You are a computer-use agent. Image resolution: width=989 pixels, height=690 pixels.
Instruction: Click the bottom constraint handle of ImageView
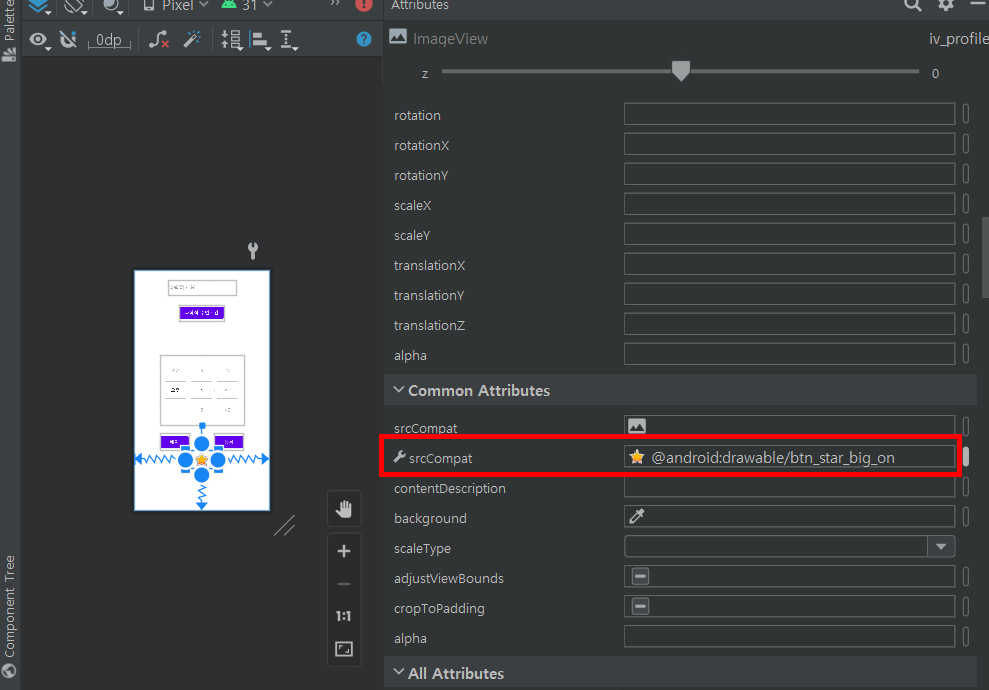pos(202,475)
